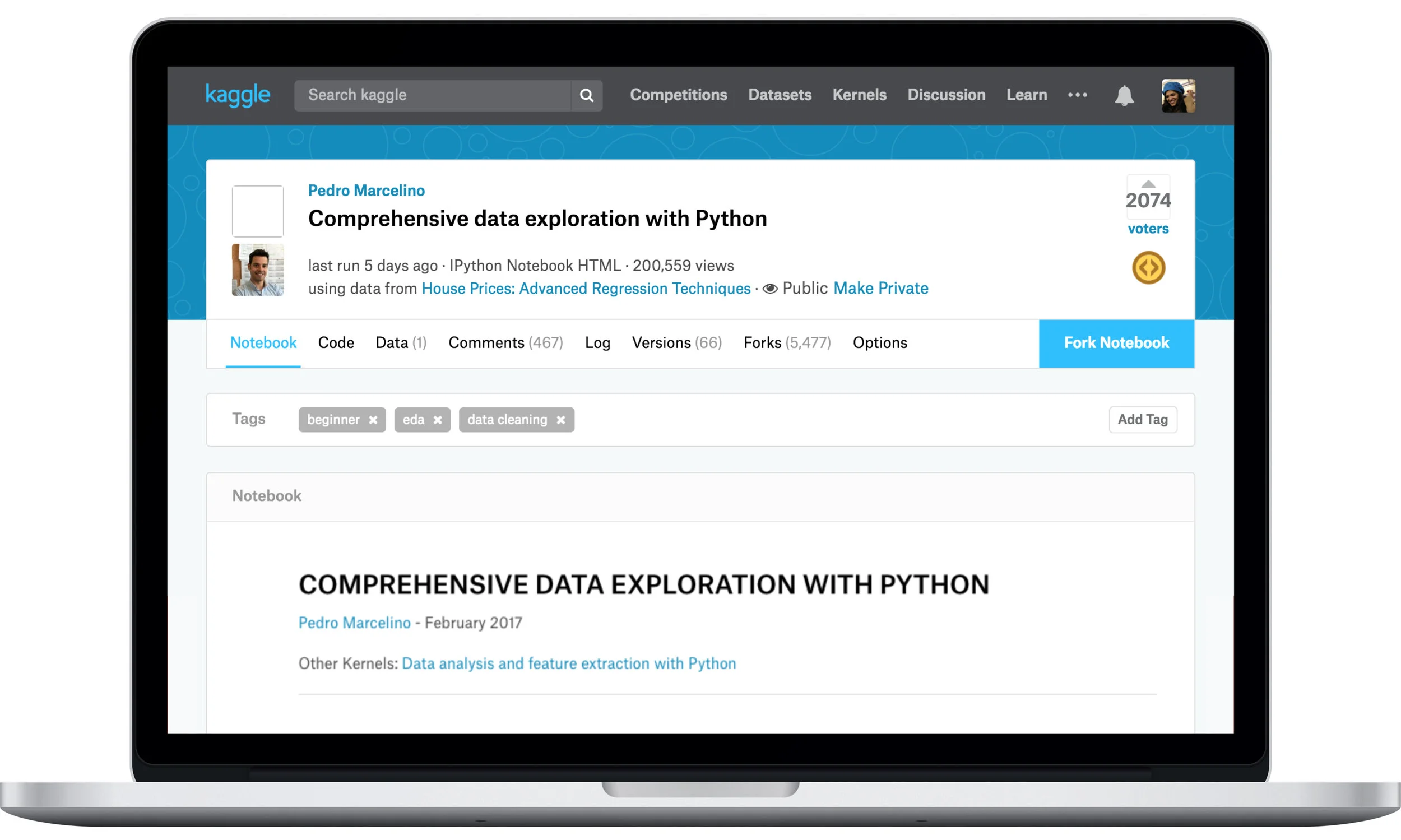1401x840 pixels.
Task: Open House Prices: Advanced Regression Techniques link
Action: tap(586, 289)
